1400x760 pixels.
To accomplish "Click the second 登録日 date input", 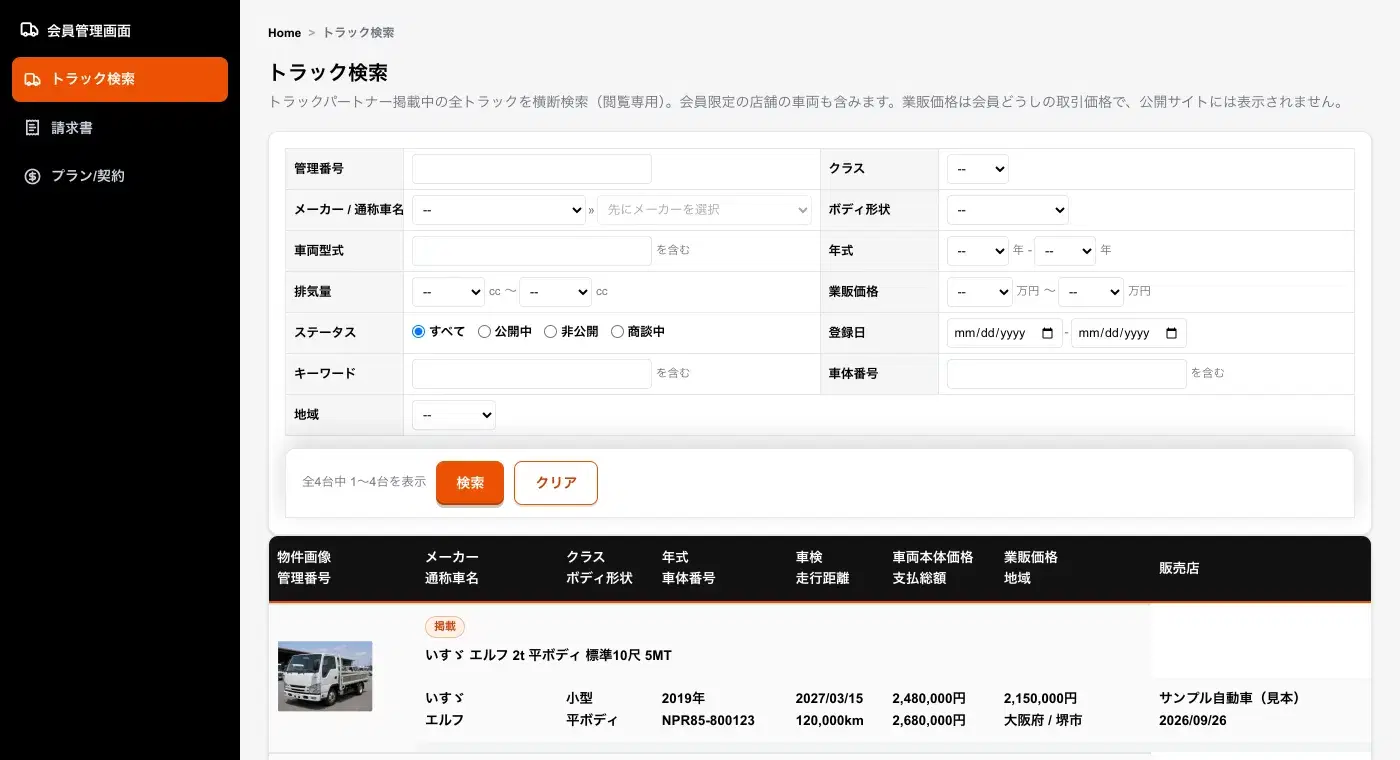I will coord(1129,333).
